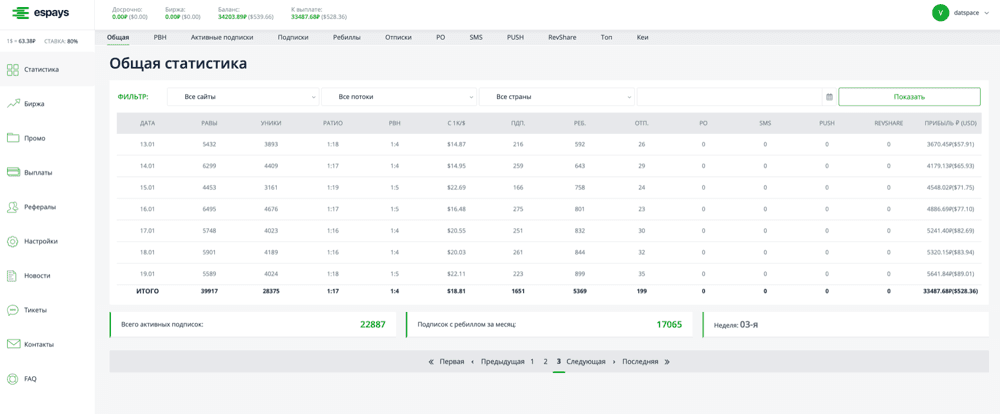Click active subscriptions value 22887
Viewport: 1000px width, 414px height.
372,325
